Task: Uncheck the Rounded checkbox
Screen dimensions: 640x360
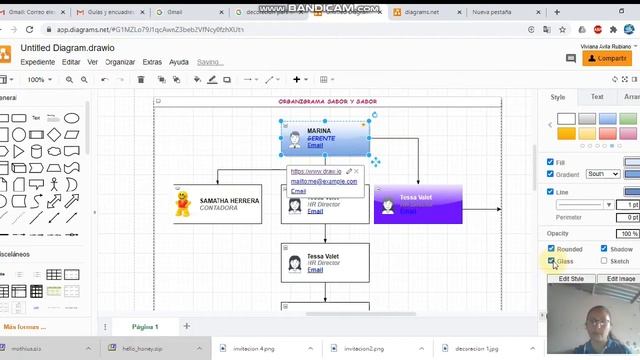Action: click(551, 248)
